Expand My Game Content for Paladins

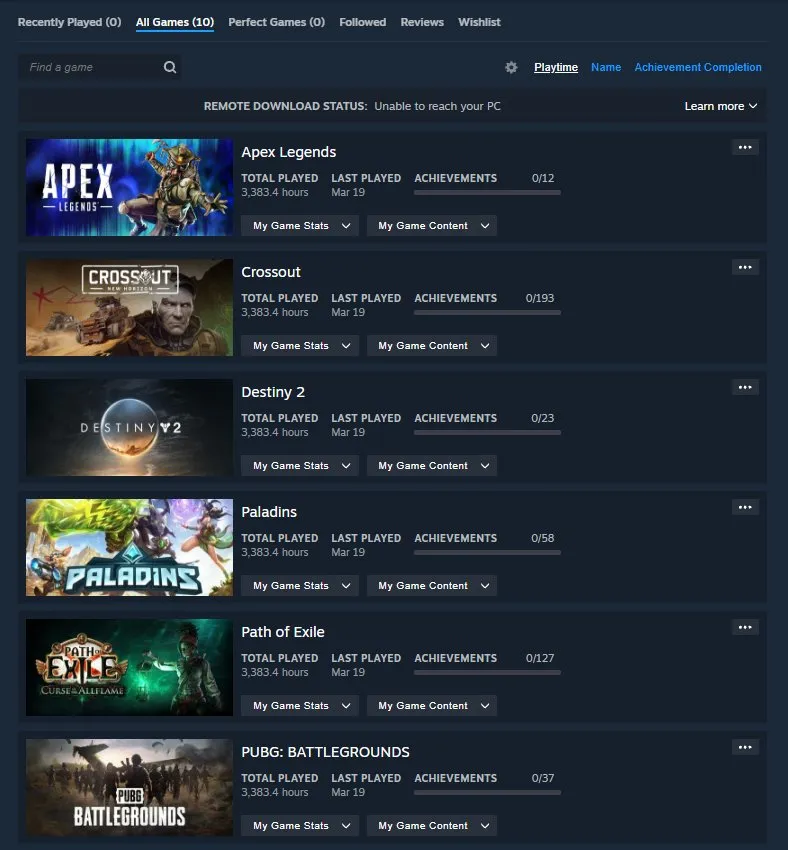tap(432, 585)
